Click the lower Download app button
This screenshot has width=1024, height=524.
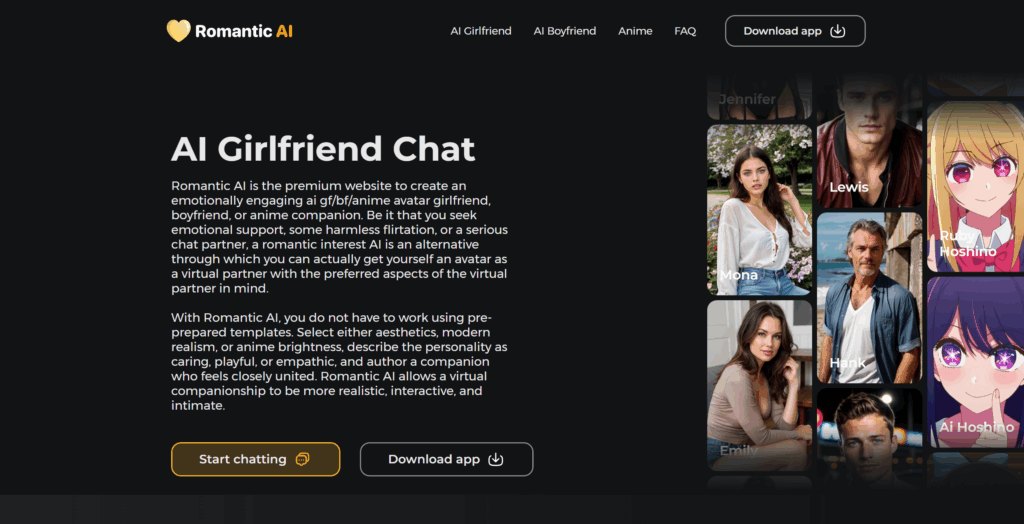click(x=447, y=459)
